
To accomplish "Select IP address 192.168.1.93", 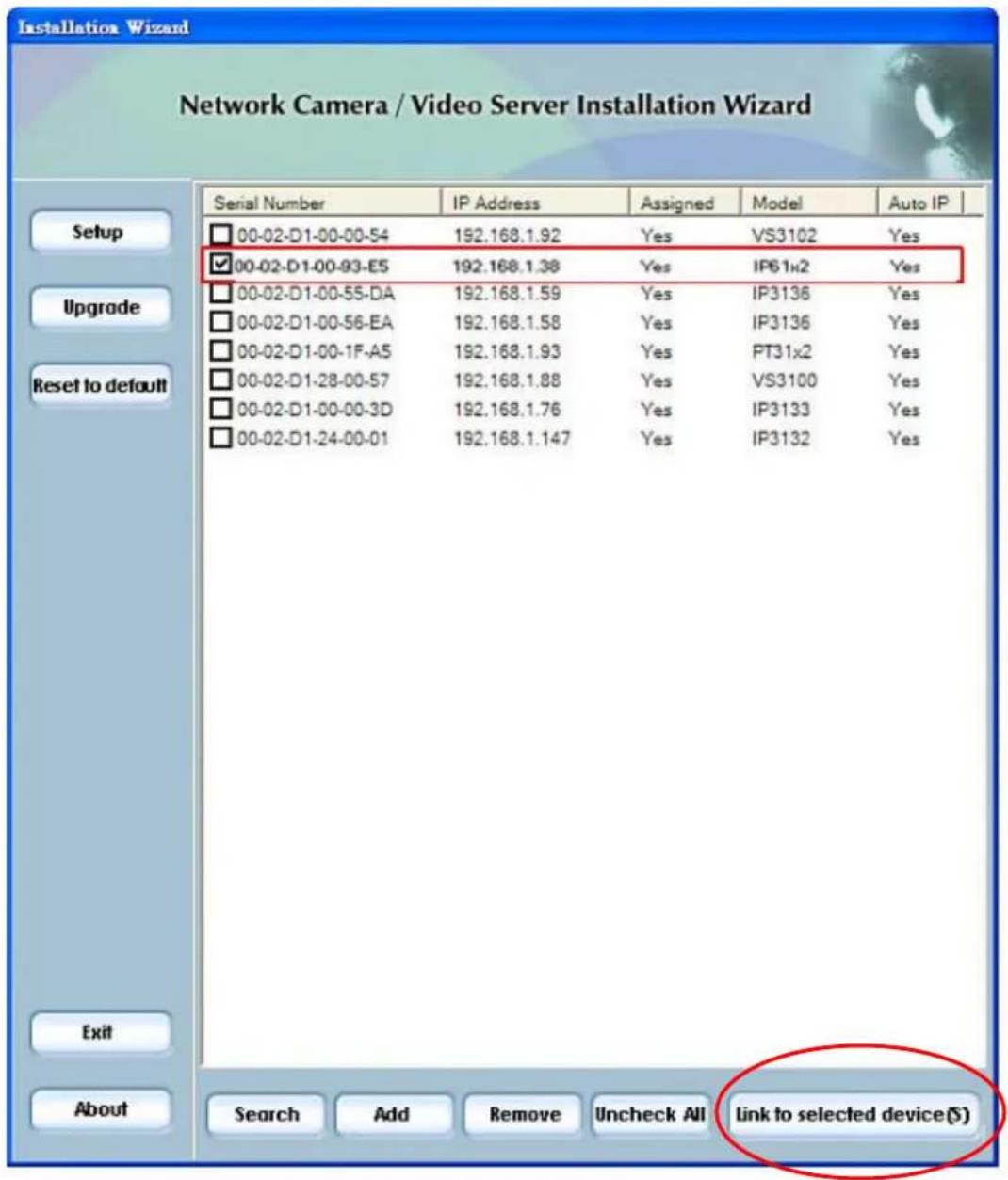I will point(506,352).
